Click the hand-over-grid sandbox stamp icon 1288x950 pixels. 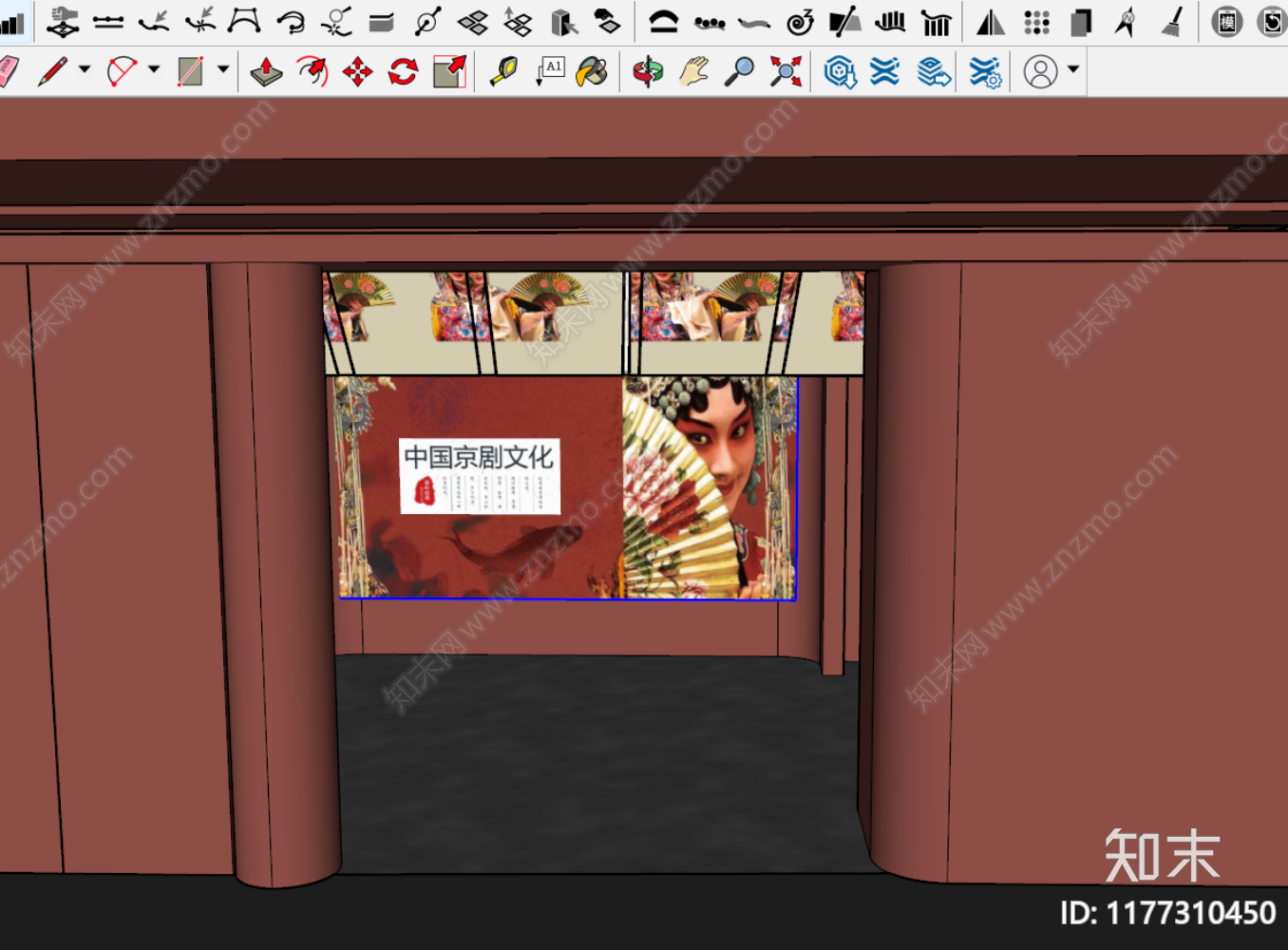(x=63, y=21)
